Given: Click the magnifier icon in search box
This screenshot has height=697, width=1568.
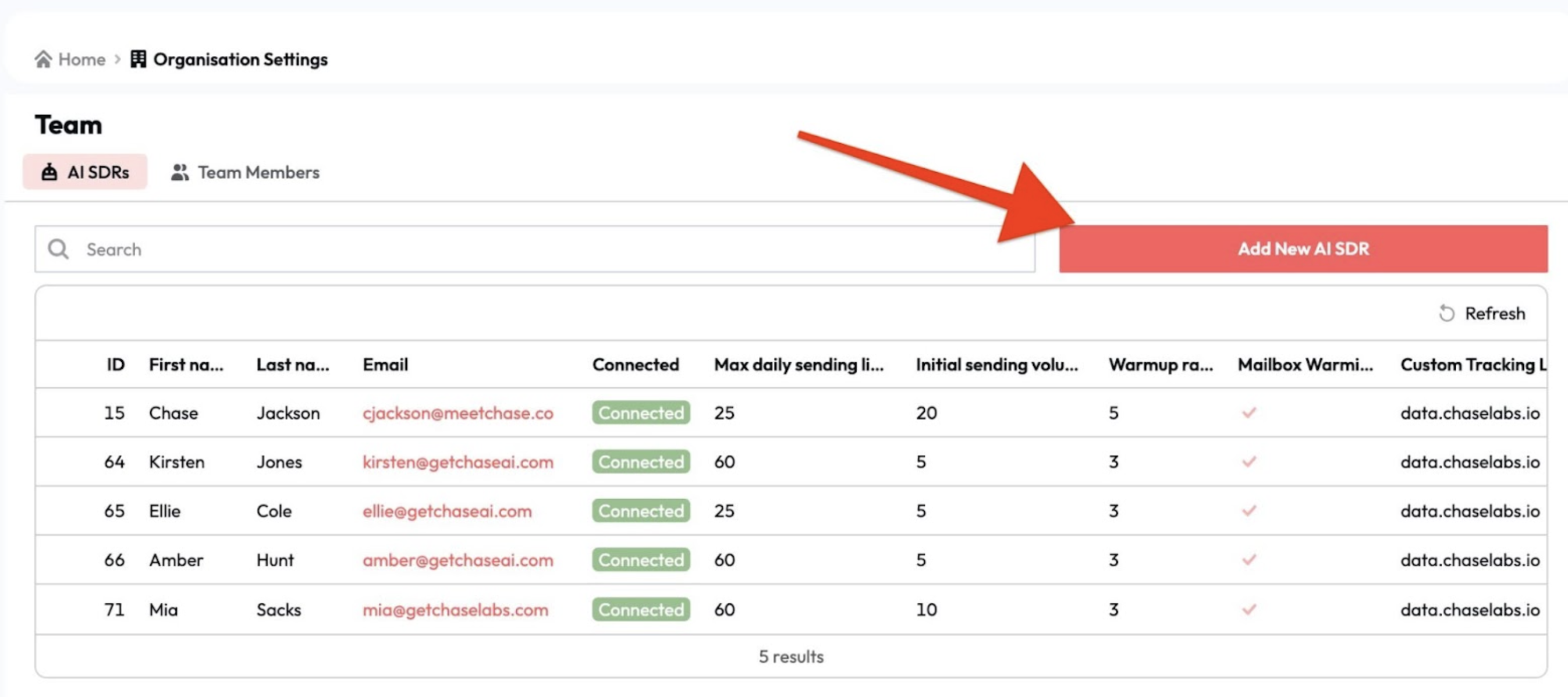Looking at the screenshot, I should pos(58,249).
